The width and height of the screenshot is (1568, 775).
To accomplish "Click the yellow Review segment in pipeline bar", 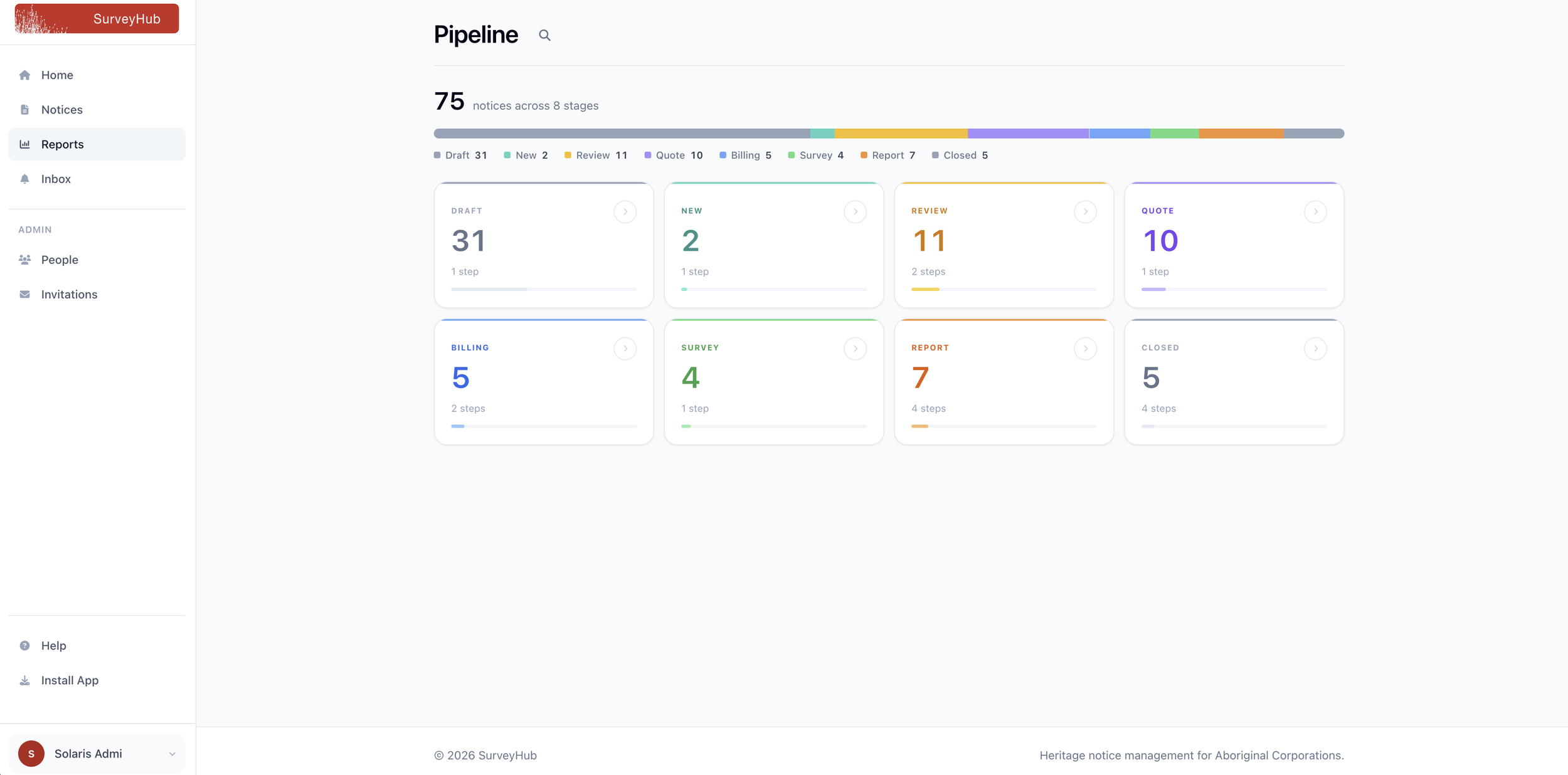I will [901, 134].
